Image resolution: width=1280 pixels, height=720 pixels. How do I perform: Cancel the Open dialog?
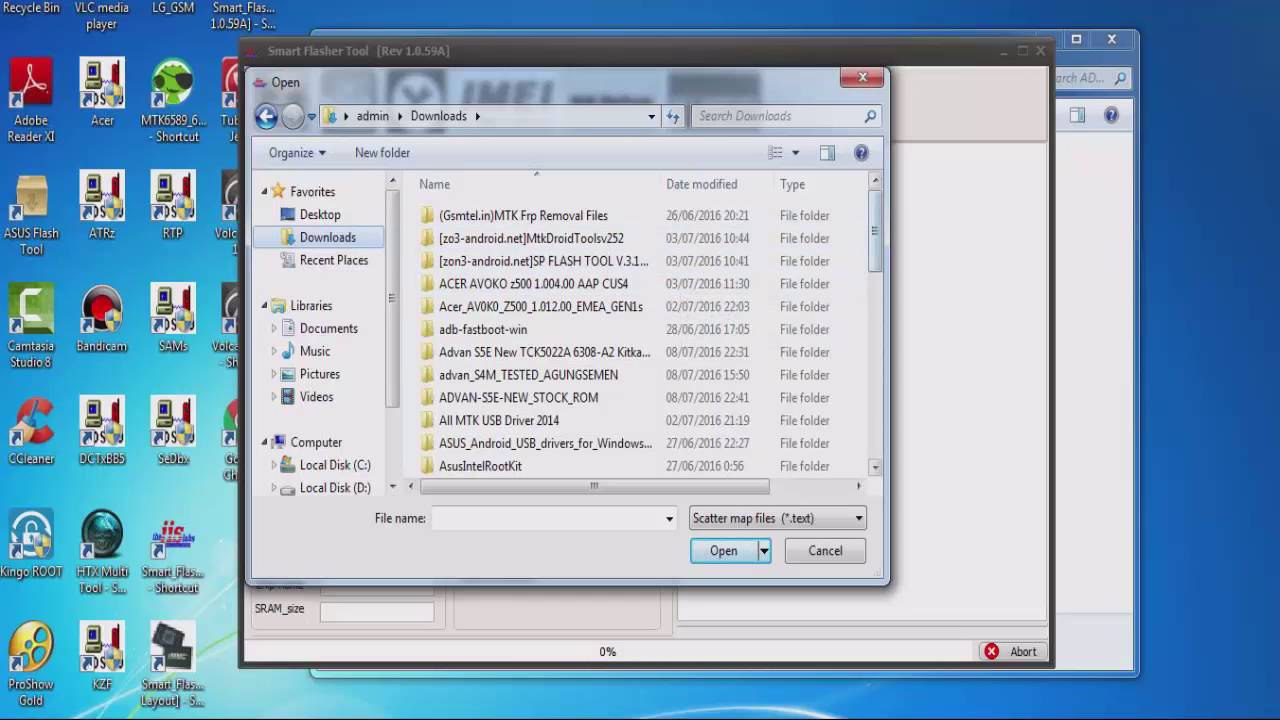coord(825,551)
